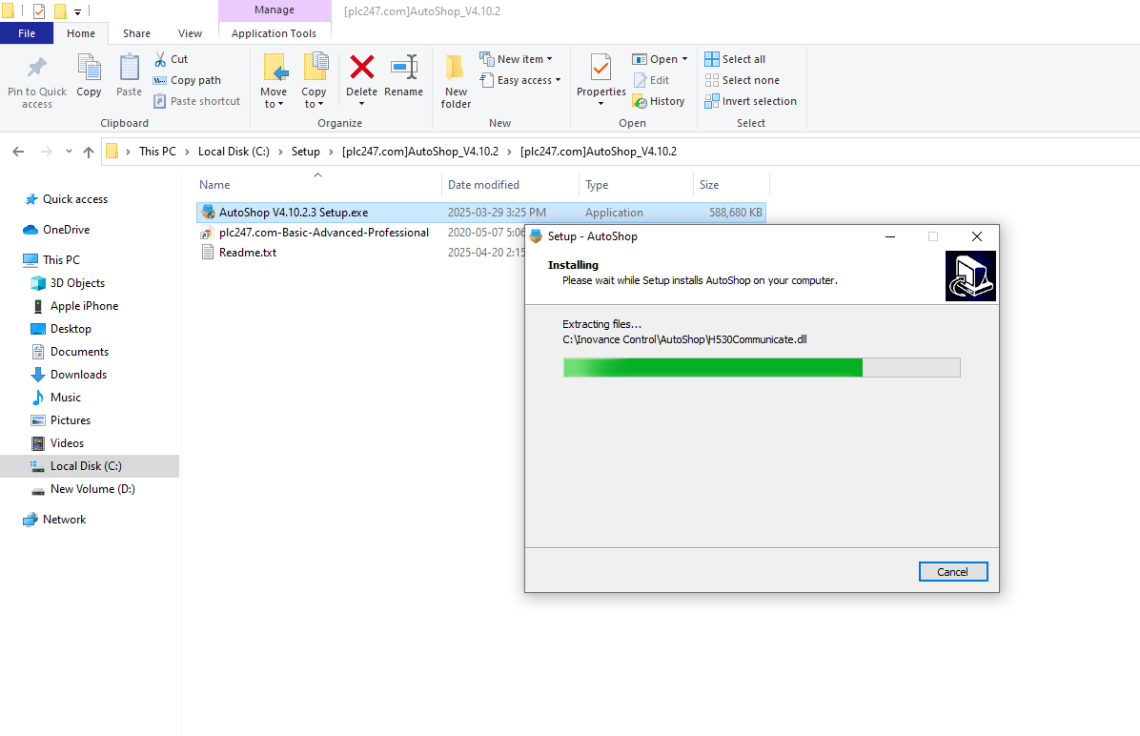Open the Application Tools tab

[274, 33]
